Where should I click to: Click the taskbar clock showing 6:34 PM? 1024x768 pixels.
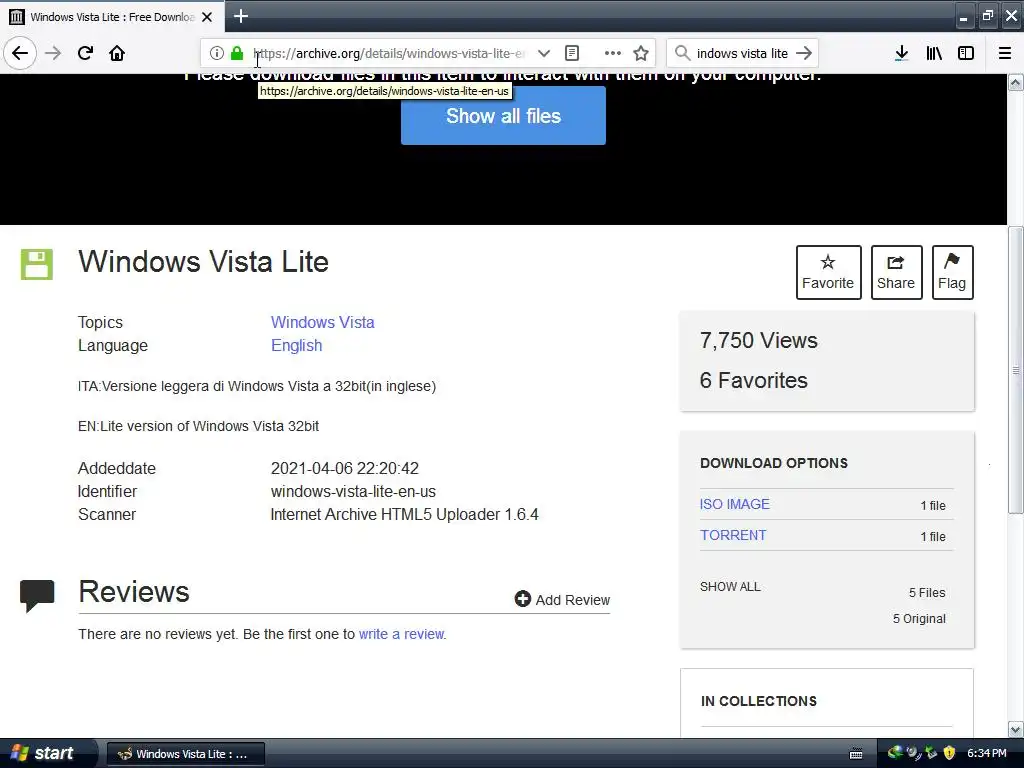click(x=987, y=754)
